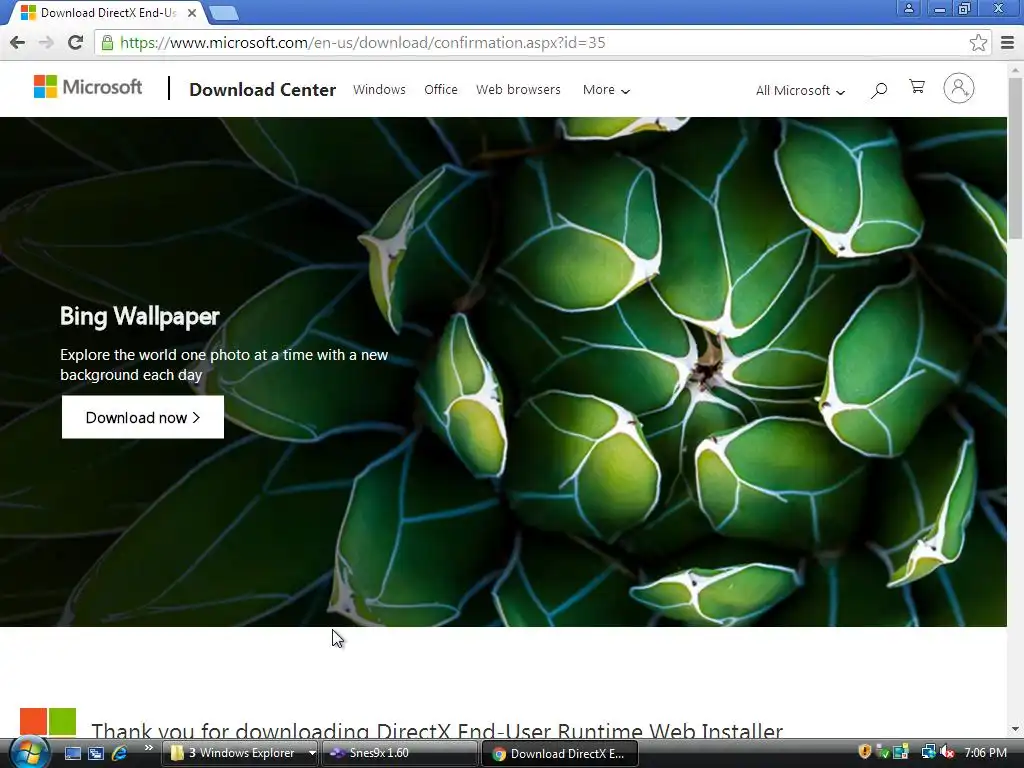This screenshot has width=1024, height=768.
Task: Open the Office menu item
Action: (x=441, y=89)
